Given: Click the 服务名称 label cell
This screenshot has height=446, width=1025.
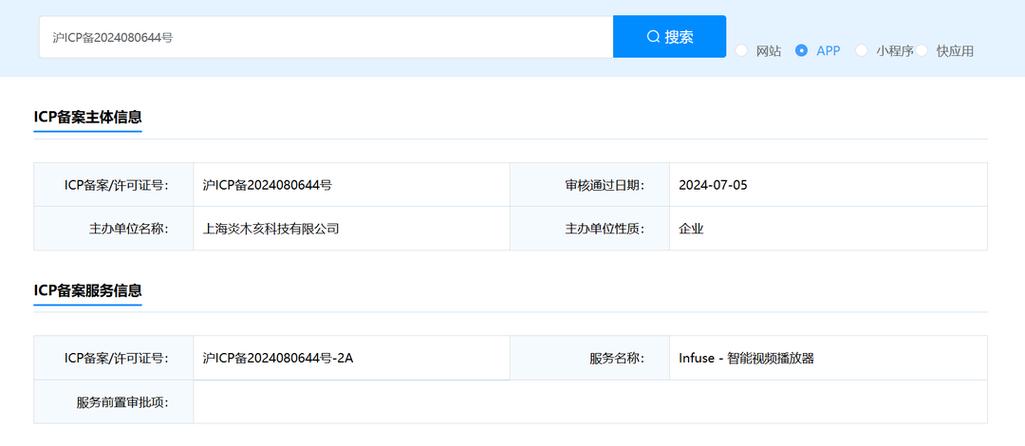Looking at the screenshot, I should [x=617, y=358].
